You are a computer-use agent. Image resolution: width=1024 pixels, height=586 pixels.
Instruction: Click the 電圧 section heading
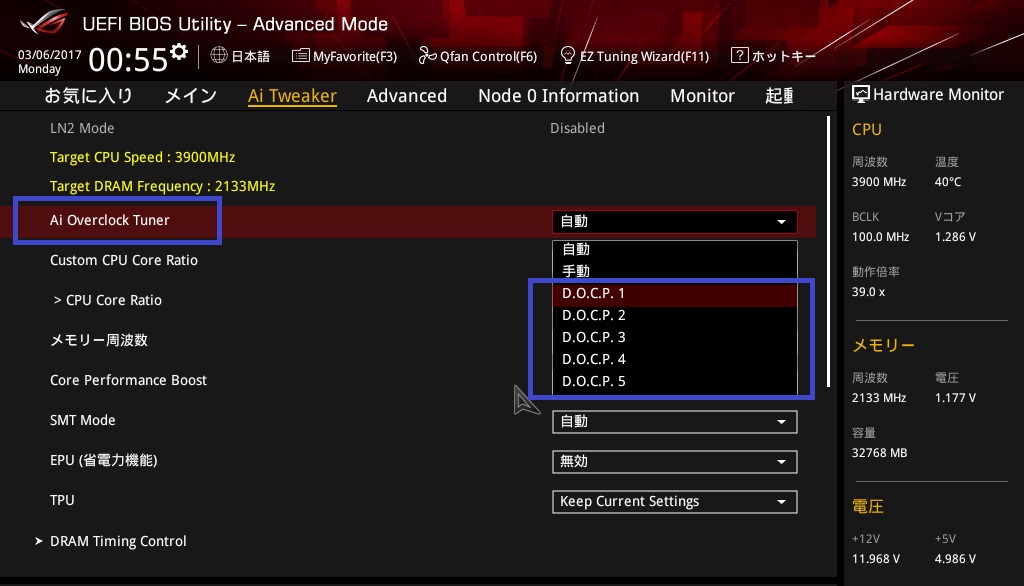(x=868, y=506)
